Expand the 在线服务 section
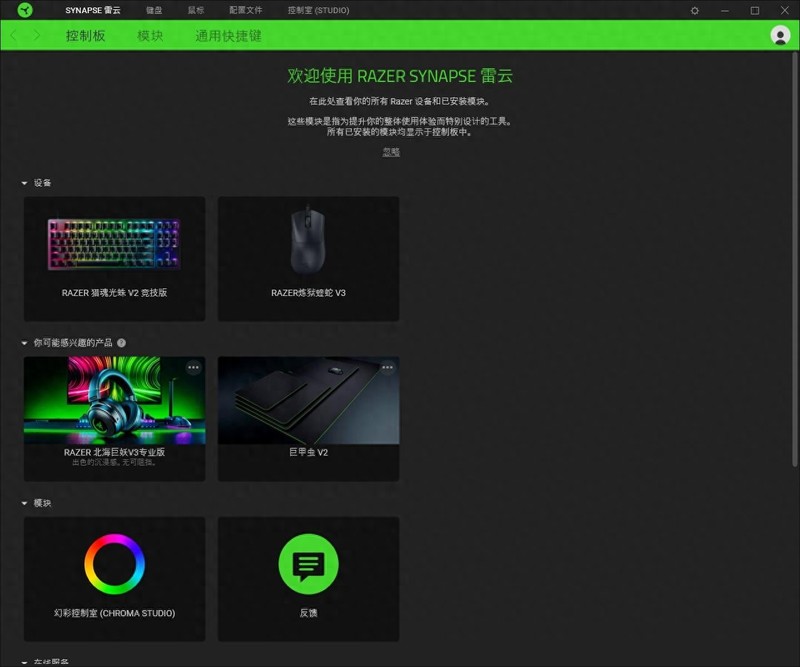Screen dimensions: 800x667 click(24, 661)
